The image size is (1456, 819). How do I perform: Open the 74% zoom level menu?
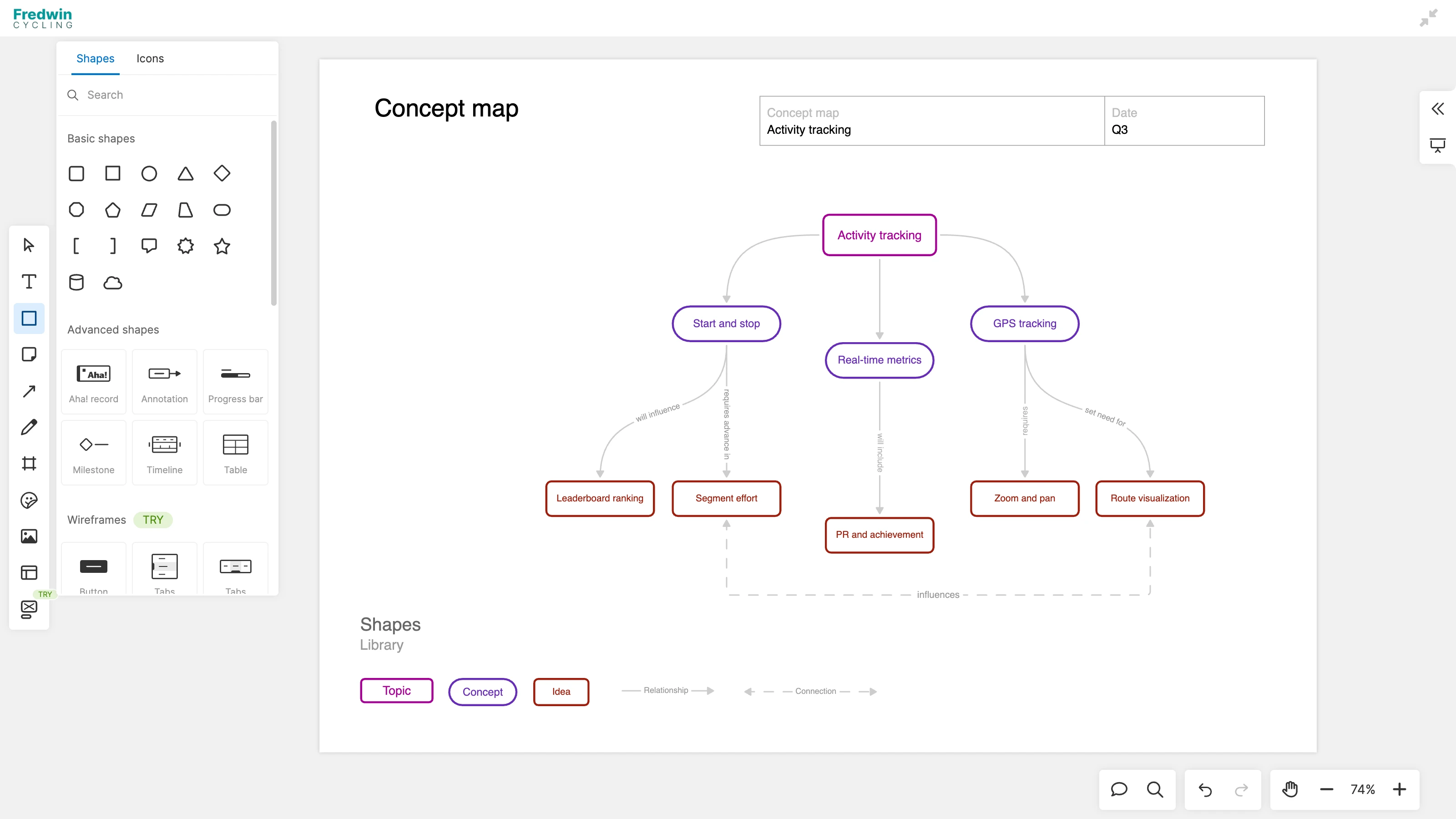pyautogui.click(x=1363, y=789)
